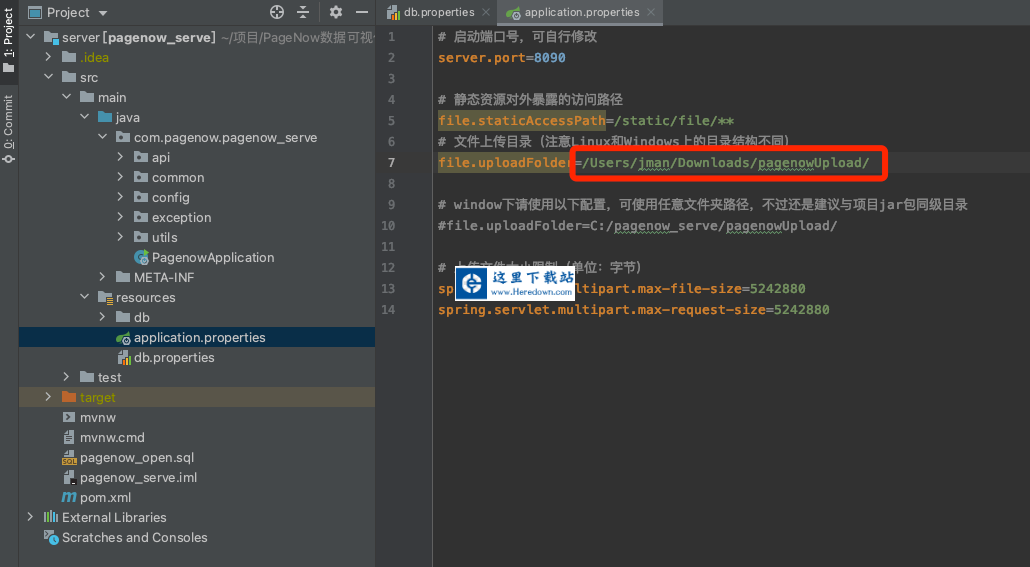Close the application.properties tab
This screenshot has height=567, width=1030.
[x=651, y=12]
